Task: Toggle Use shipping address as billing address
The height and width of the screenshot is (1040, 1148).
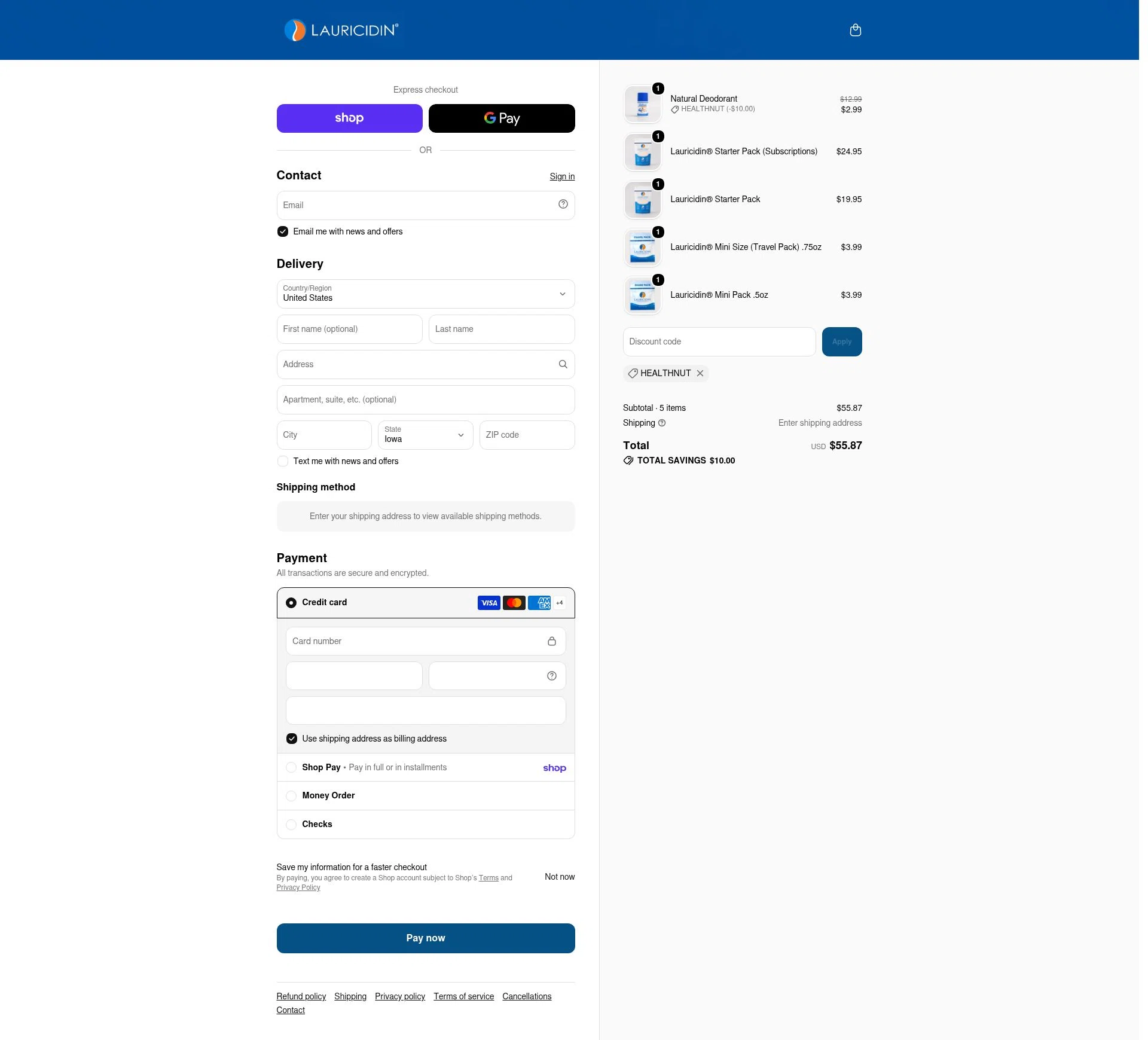Action: [x=291, y=739]
